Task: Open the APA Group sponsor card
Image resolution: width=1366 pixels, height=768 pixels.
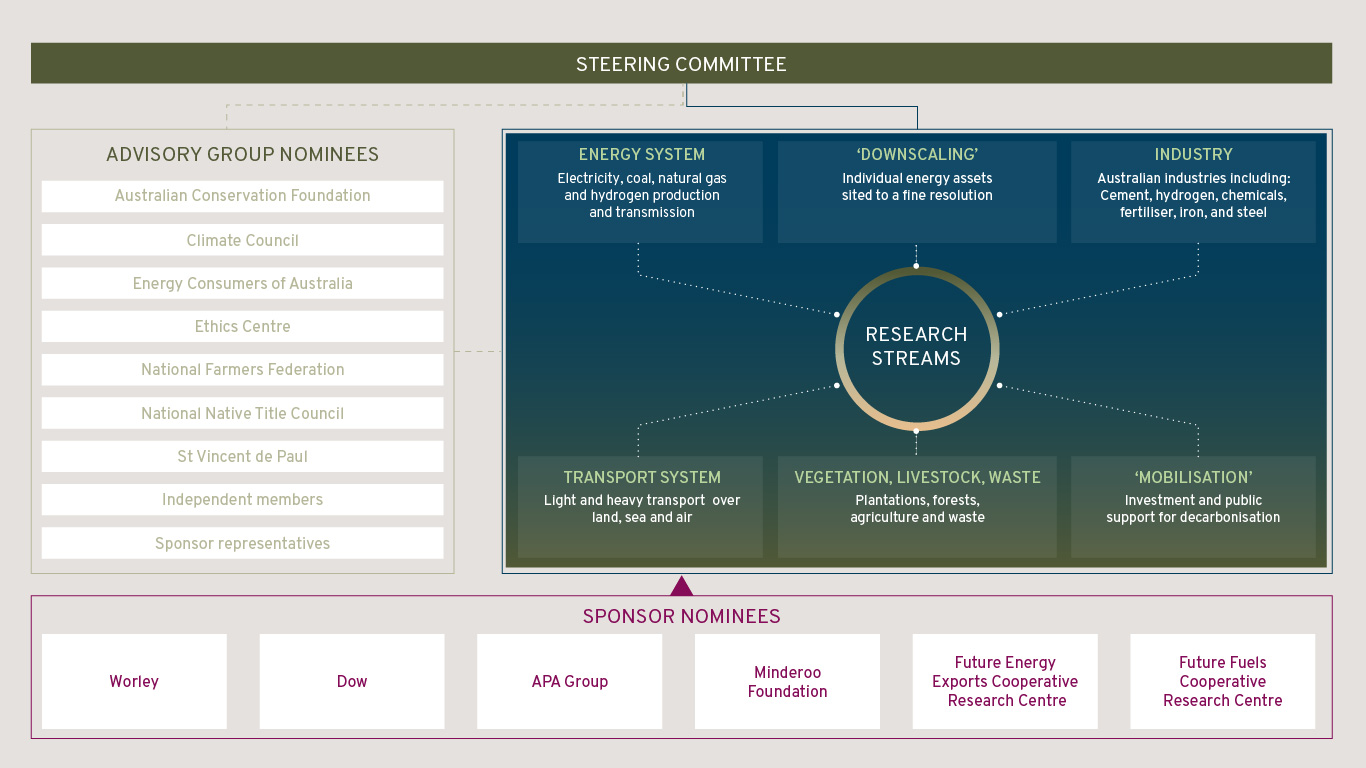Action: tap(570, 681)
